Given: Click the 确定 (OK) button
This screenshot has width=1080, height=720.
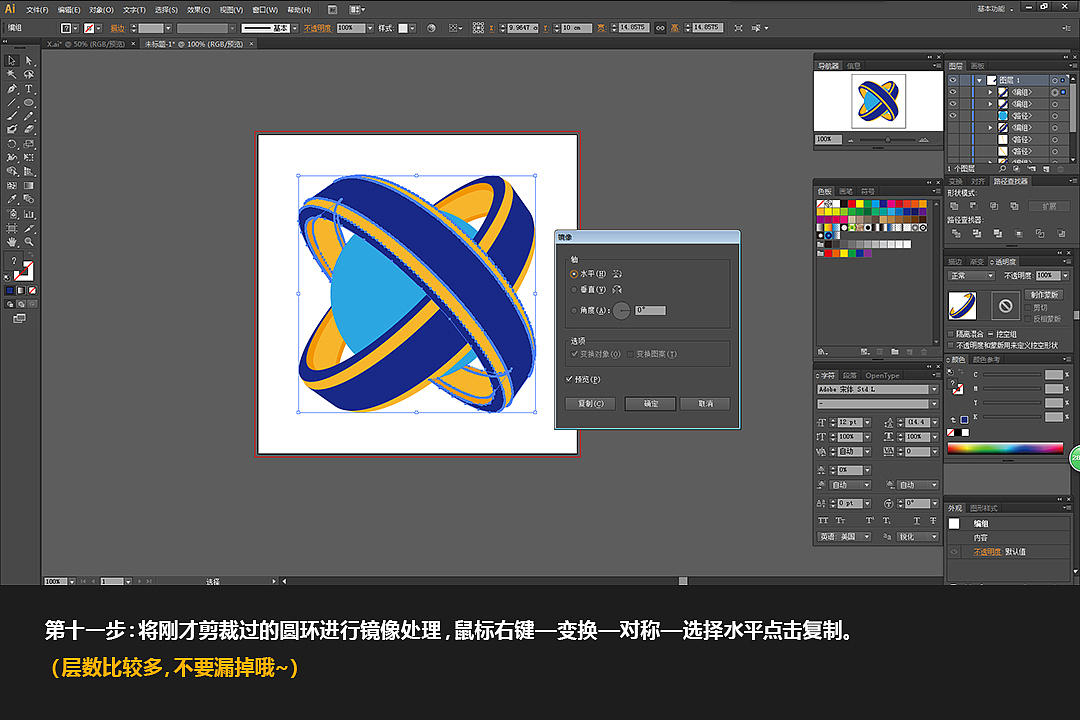Looking at the screenshot, I should point(650,404).
